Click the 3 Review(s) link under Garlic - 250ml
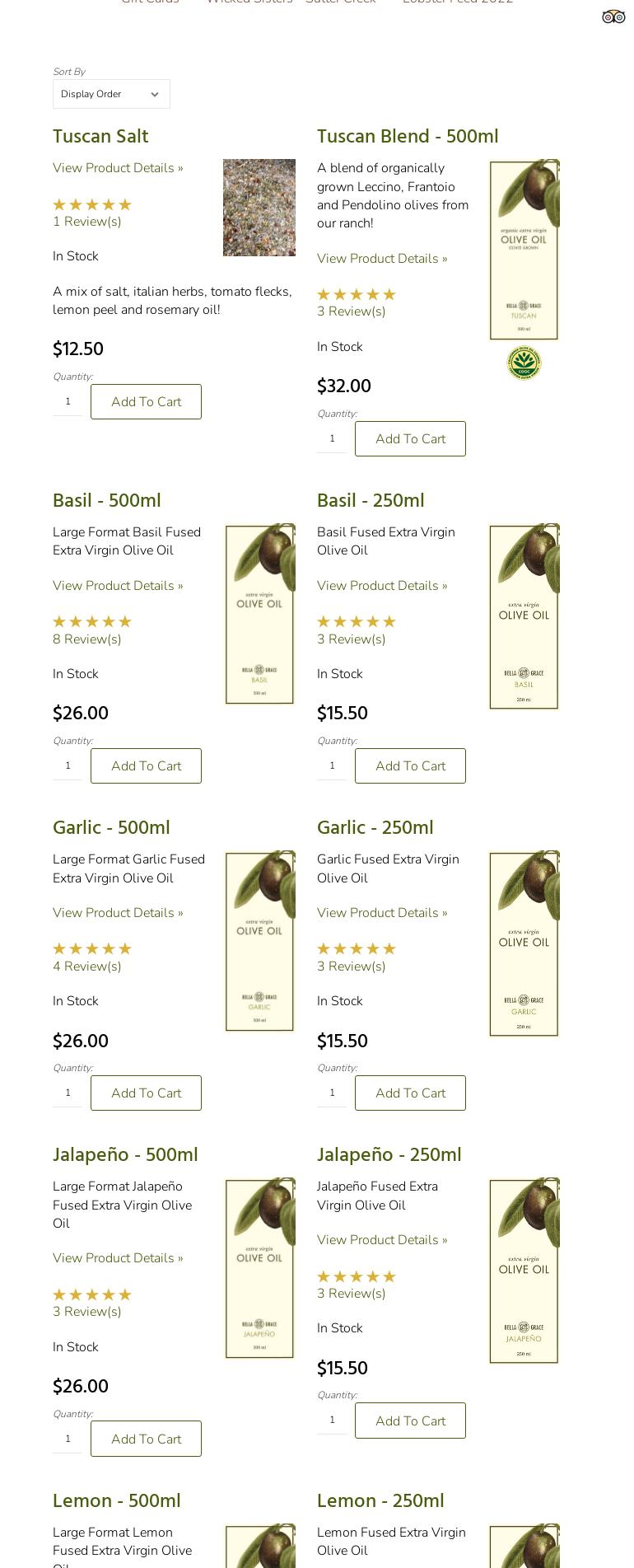 click(351, 966)
